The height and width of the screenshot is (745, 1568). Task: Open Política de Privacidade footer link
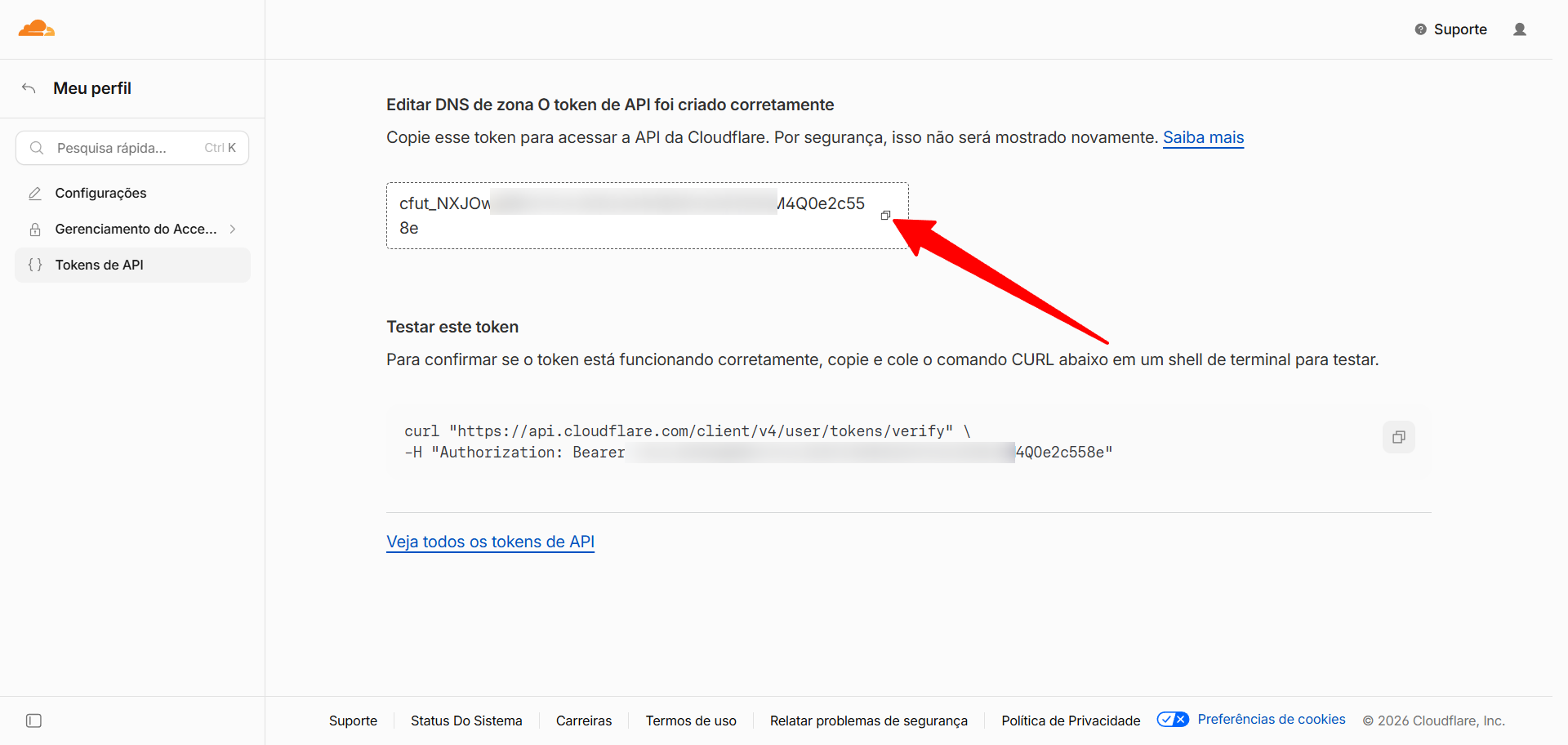click(1071, 720)
